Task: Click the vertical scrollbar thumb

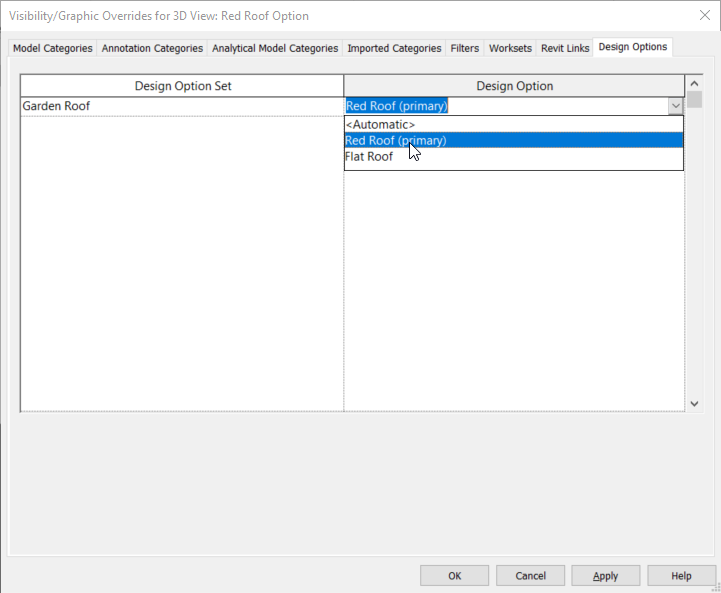Action: [x=694, y=99]
